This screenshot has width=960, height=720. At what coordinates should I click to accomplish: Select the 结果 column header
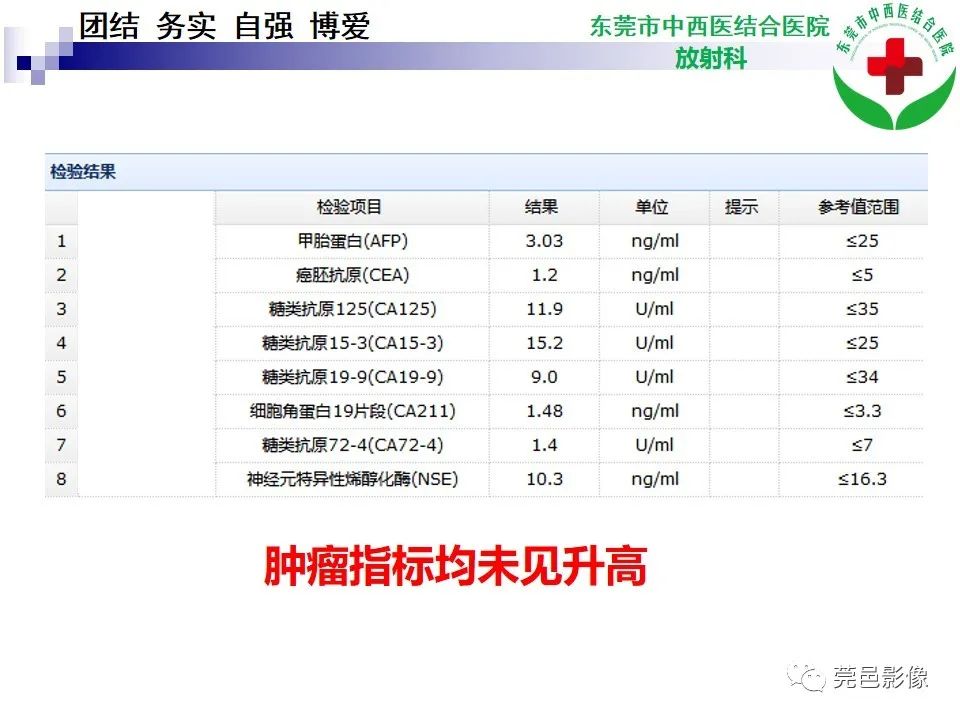542,207
